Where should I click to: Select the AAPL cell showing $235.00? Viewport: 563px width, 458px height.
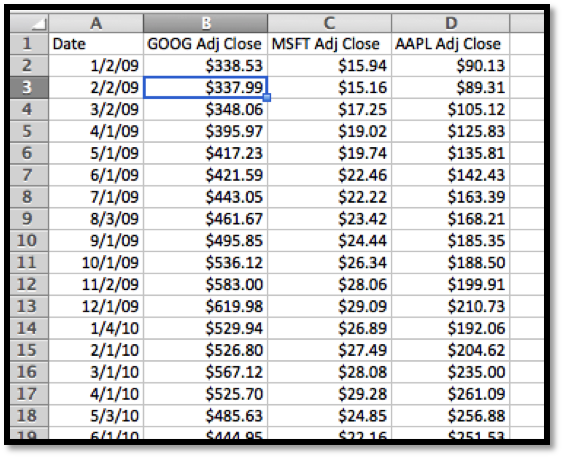[x=451, y=372]
